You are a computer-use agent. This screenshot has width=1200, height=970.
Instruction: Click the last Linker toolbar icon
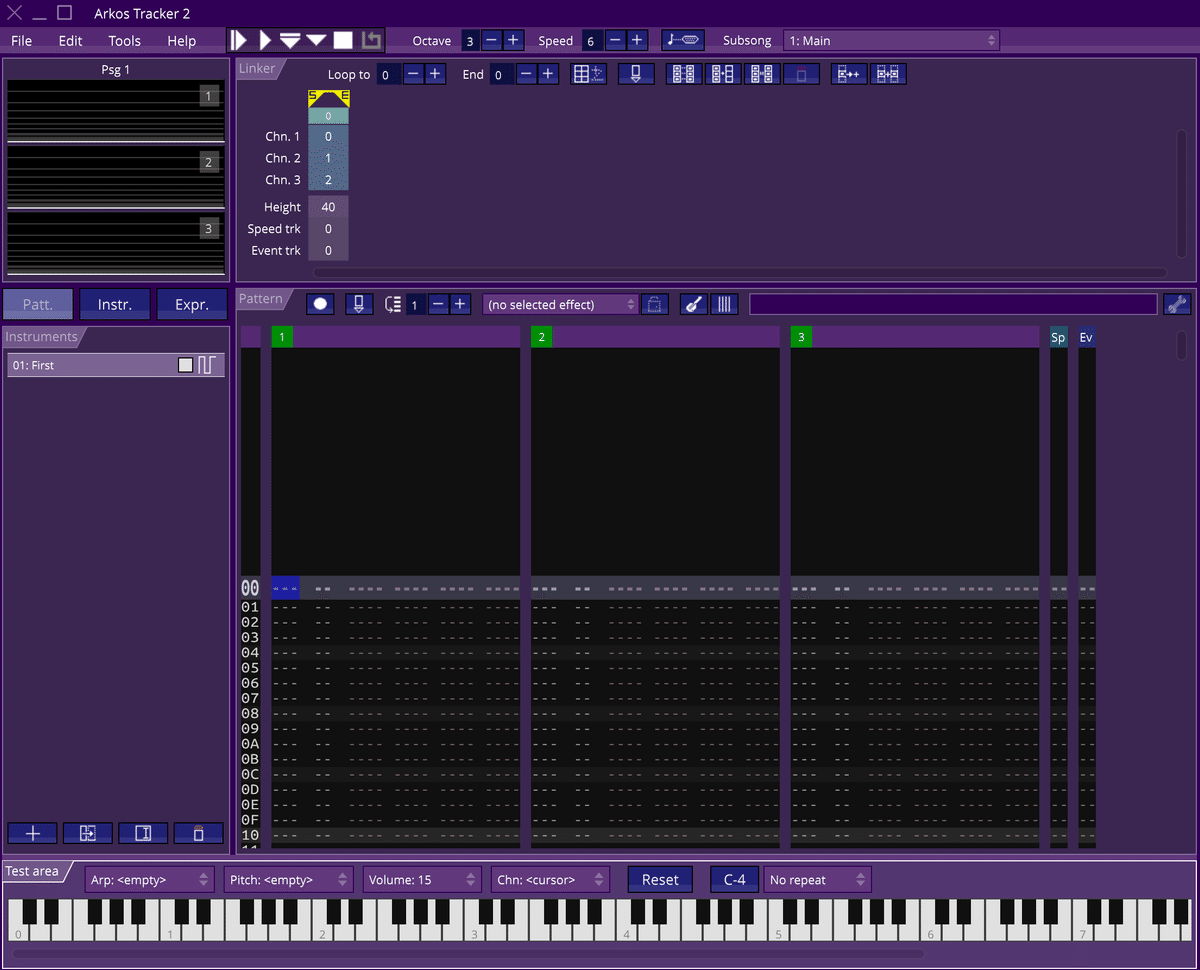888,74
